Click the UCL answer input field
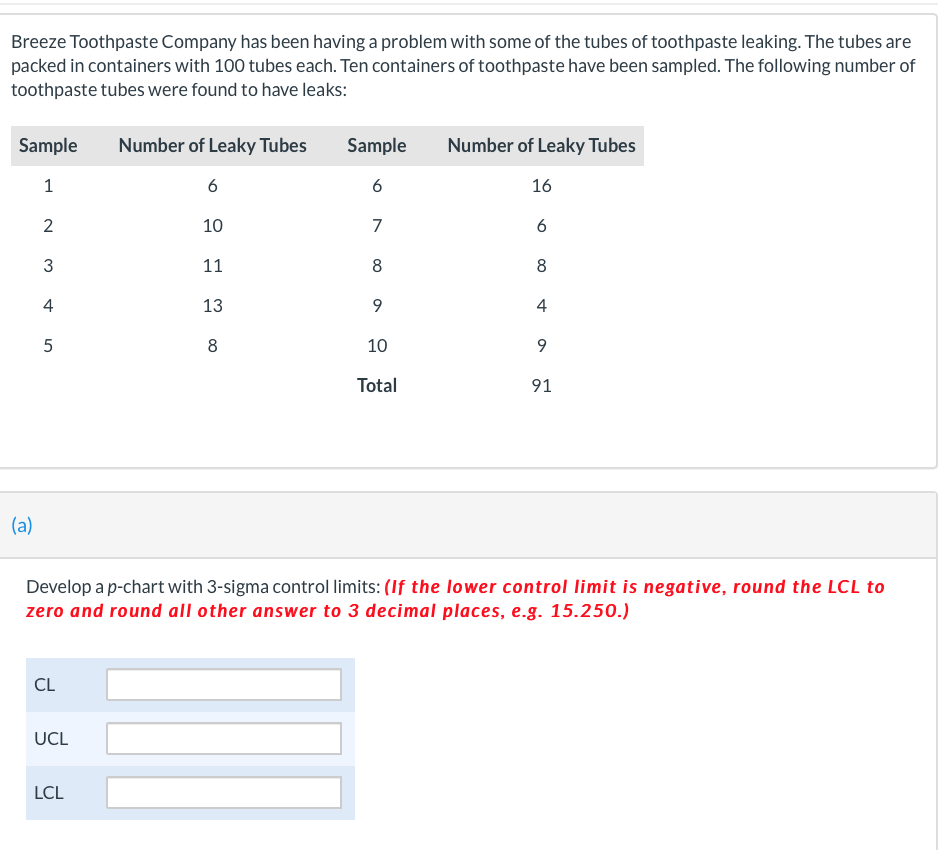Screen dimensions: 938x850 (224, 738)
